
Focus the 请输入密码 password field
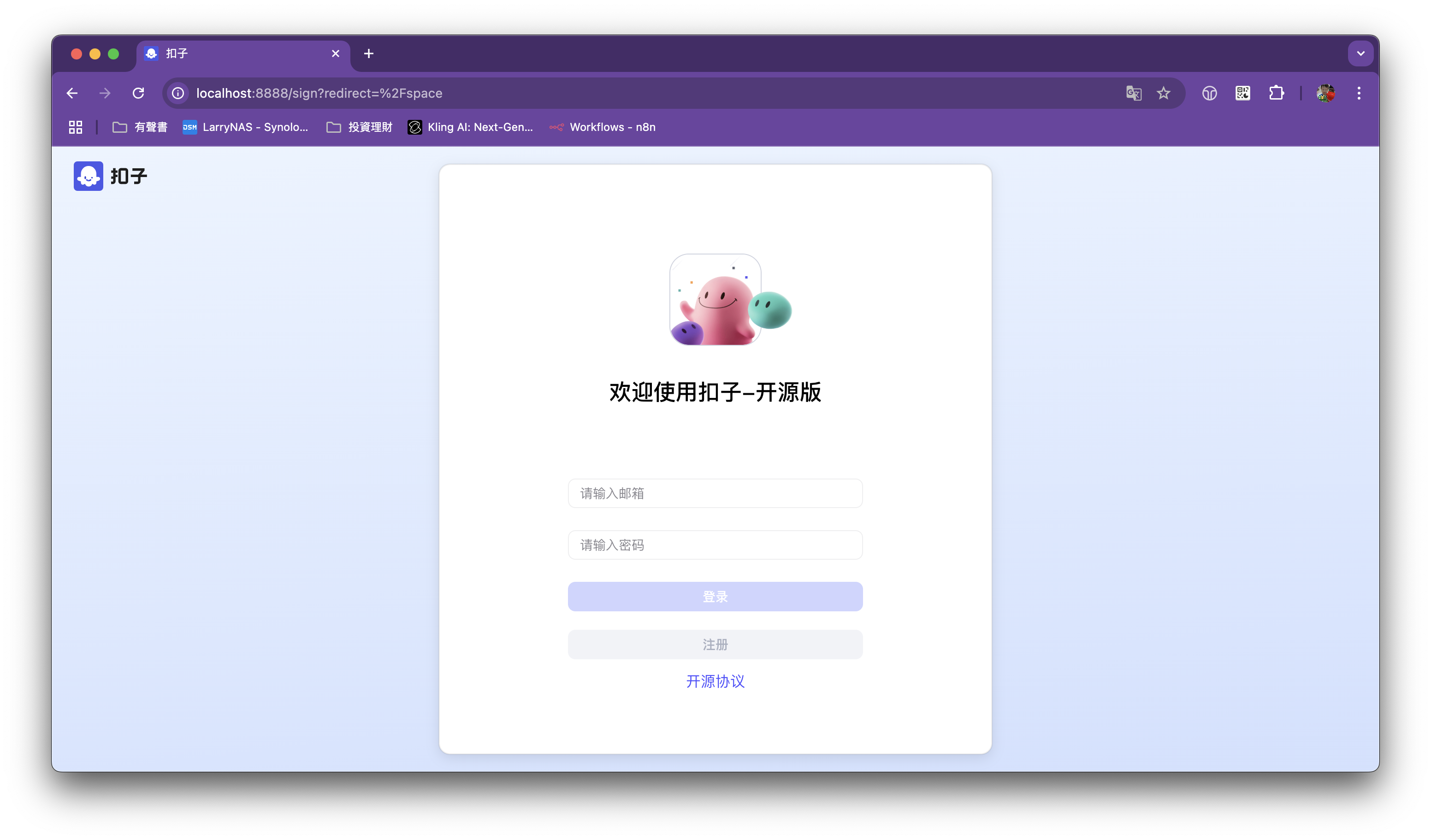pyautogui.click(x=715, y=544)
